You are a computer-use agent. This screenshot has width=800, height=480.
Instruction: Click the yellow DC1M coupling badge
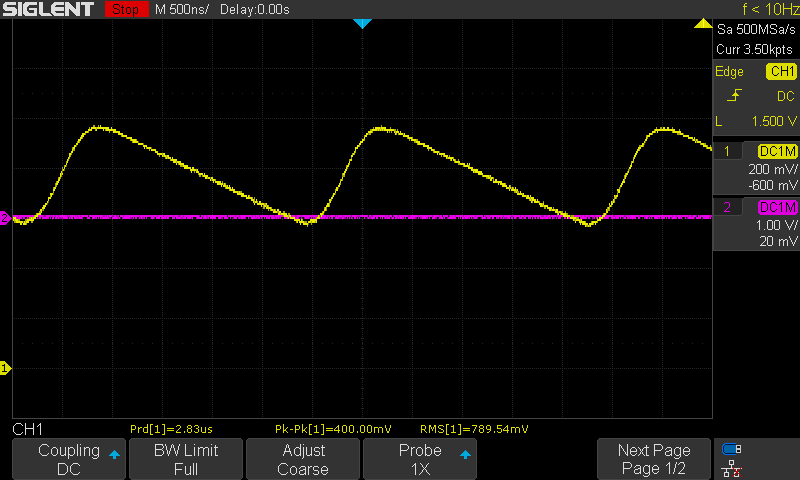[778, 151]
